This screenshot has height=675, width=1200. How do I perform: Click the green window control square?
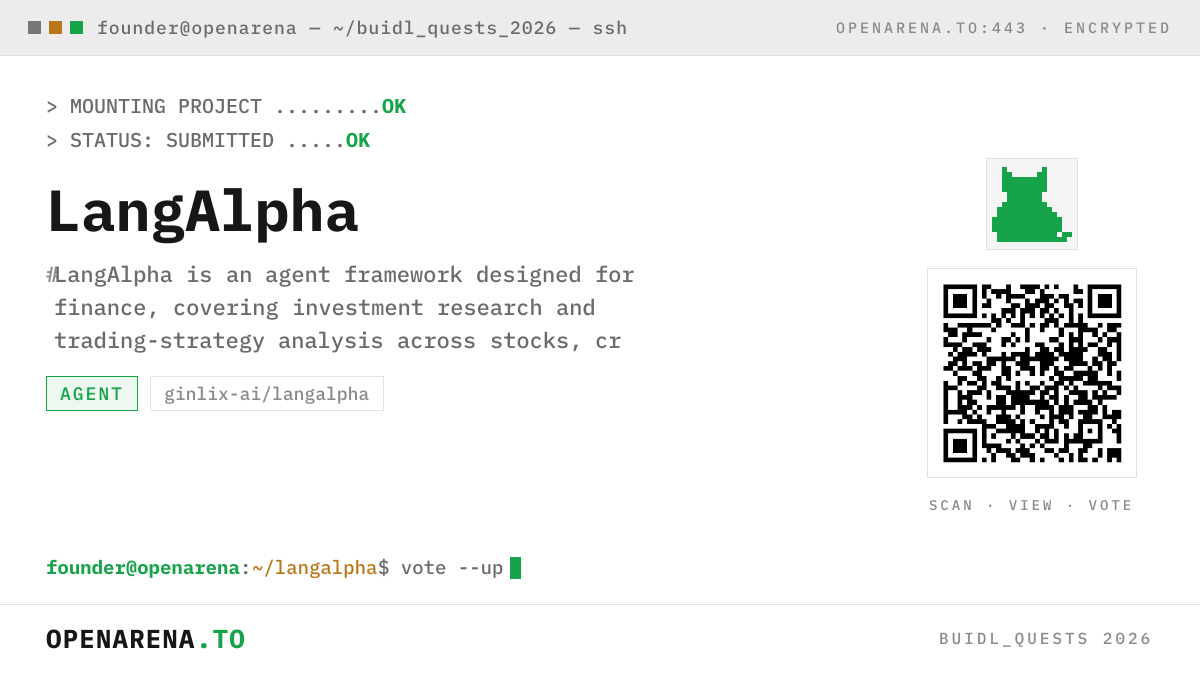coord(76,28)
